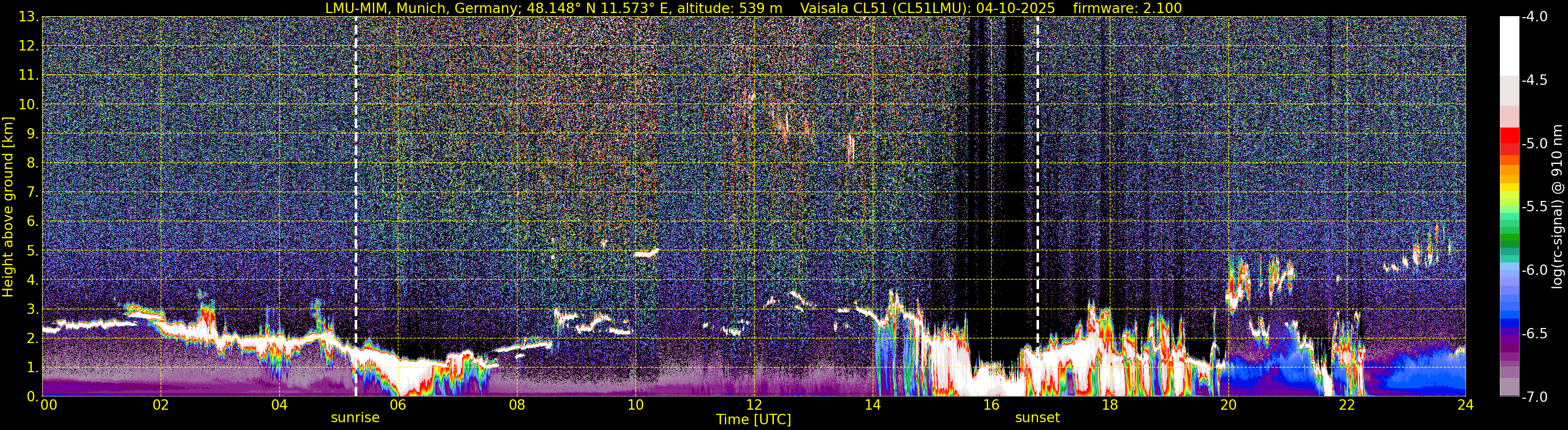Click time-axis tick label "02"
Screen dimensions: 1568x430
(x=161, y=405)
